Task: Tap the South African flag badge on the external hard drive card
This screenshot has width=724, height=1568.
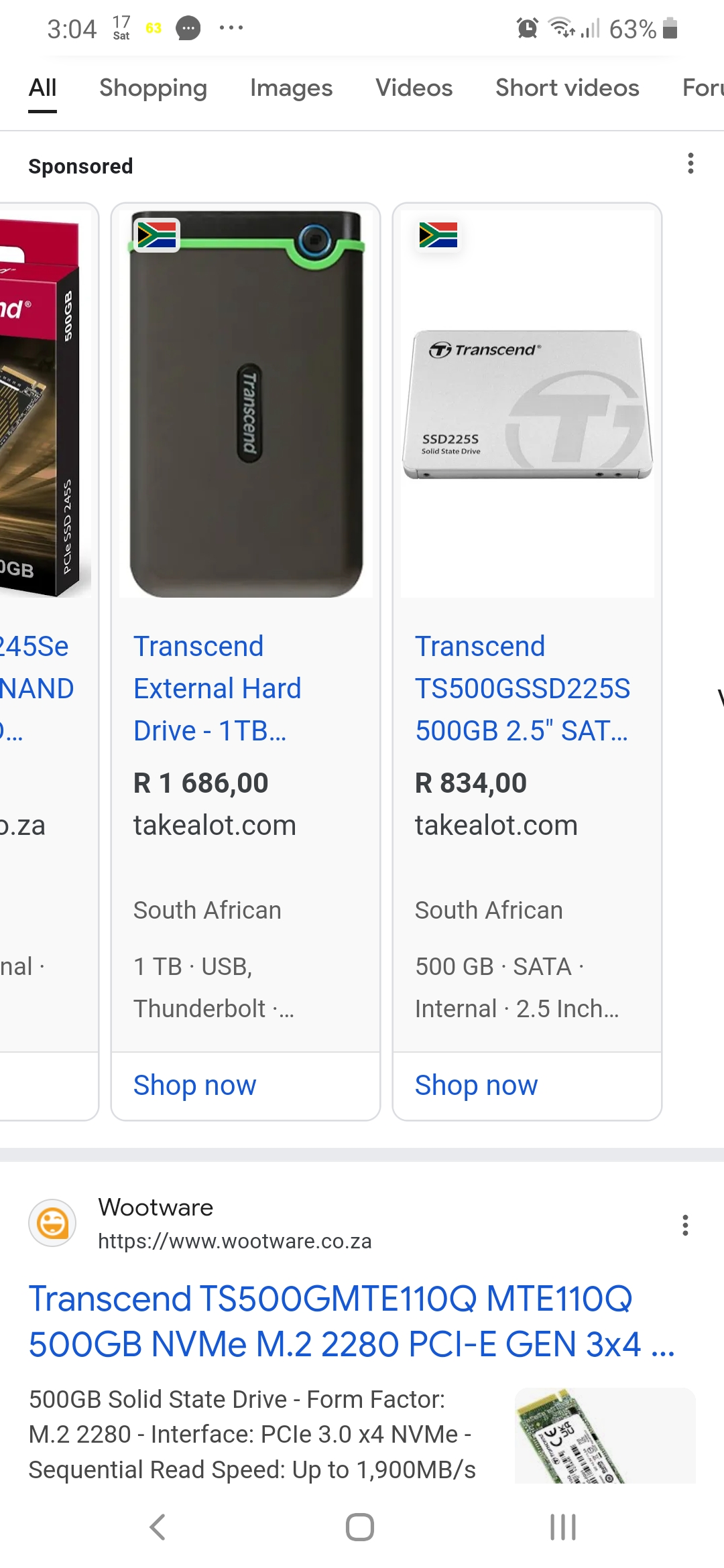Action: click(157, 235)
